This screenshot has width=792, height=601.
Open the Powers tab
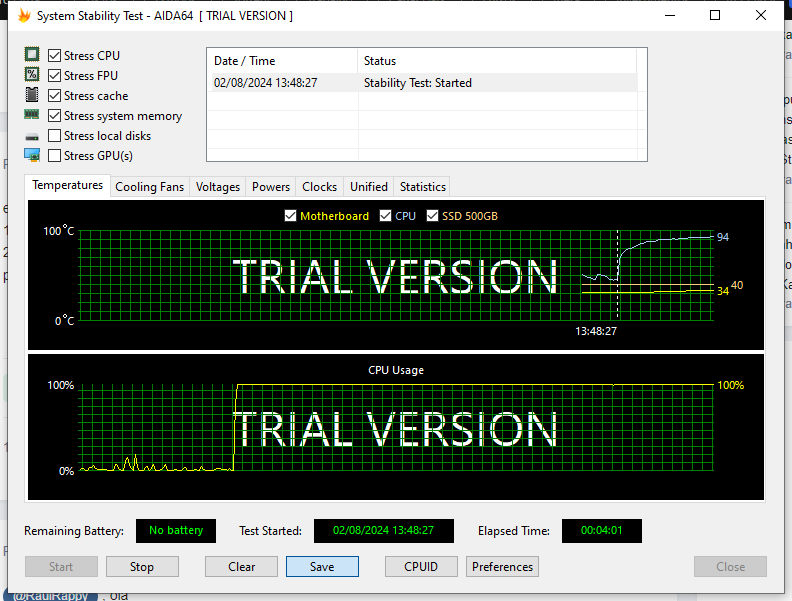[271, 187]
